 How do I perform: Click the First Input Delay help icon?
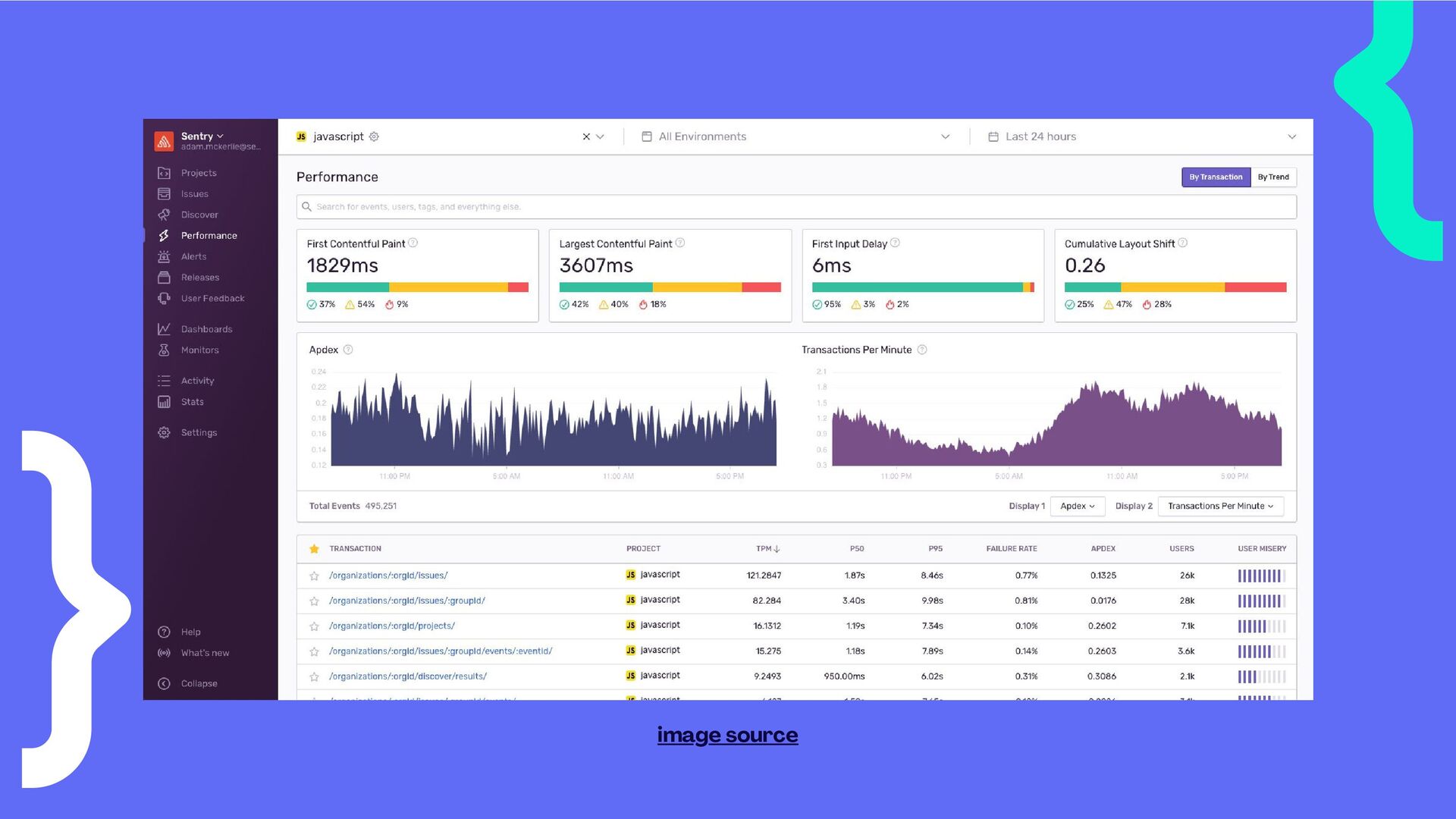click(x=895, y=243)
